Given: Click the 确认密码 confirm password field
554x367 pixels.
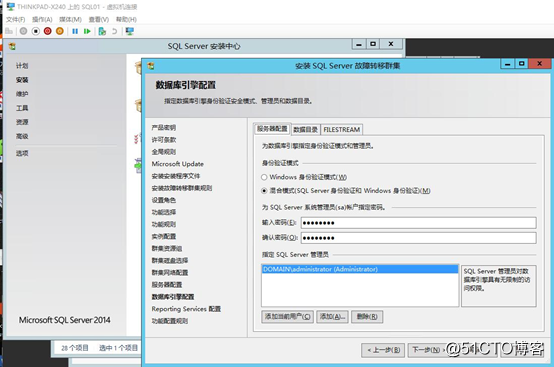Looking at the screenshot, I should 419,238.
